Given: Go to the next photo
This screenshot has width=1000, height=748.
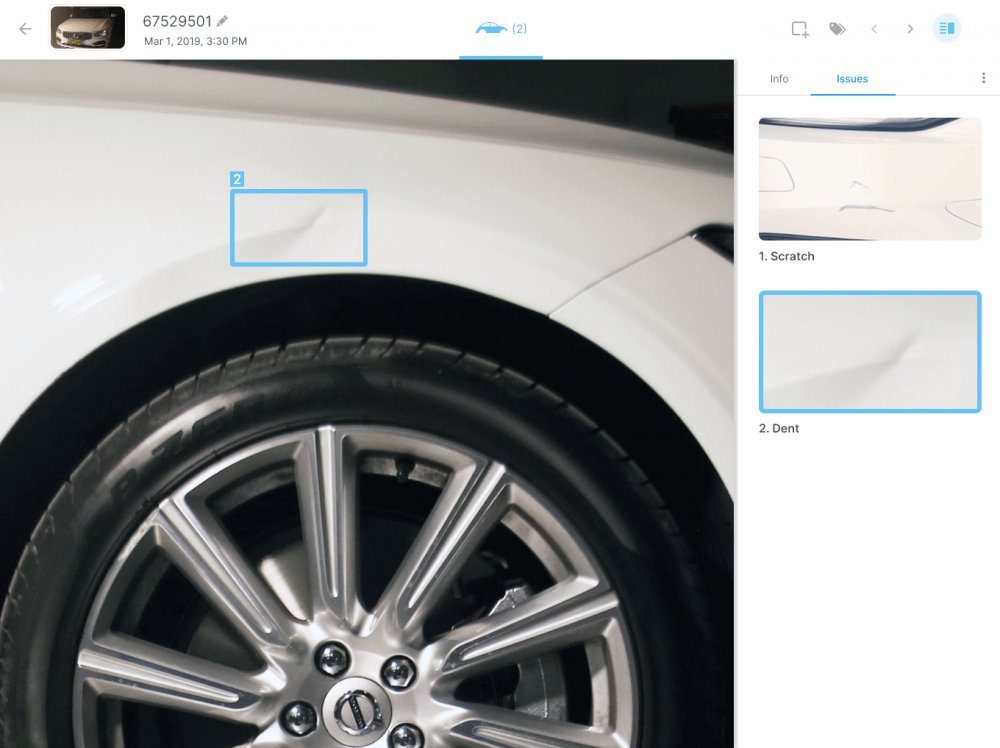Looking at the screenshot, I should [910, 29].
